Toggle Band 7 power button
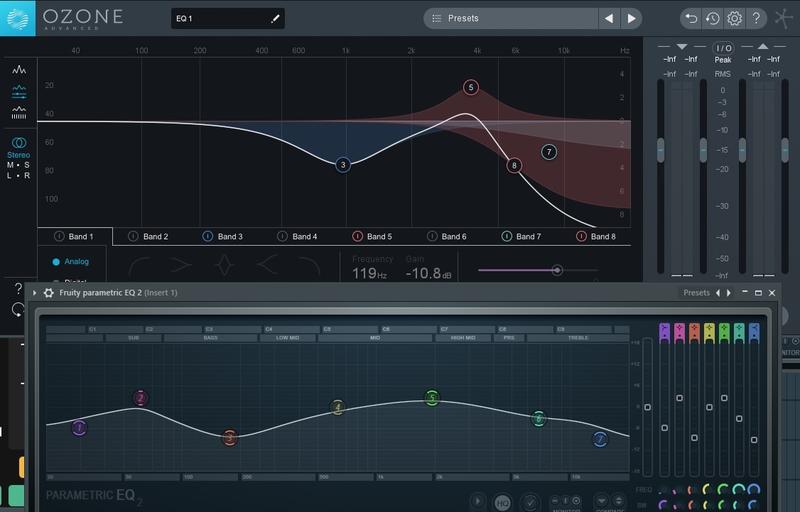The width and height of the screenshot is (800, 512). click(507, 236)
